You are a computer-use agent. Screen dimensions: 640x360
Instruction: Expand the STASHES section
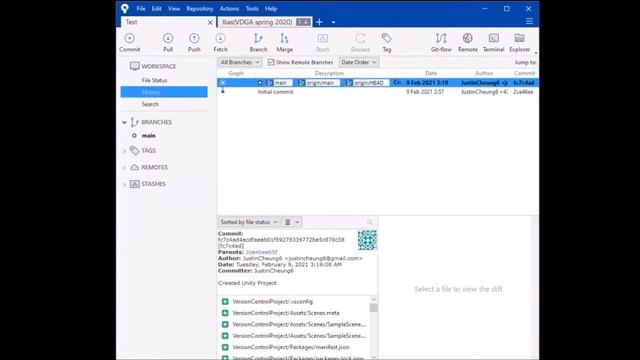pyautogui.click(x=124, y=184)
